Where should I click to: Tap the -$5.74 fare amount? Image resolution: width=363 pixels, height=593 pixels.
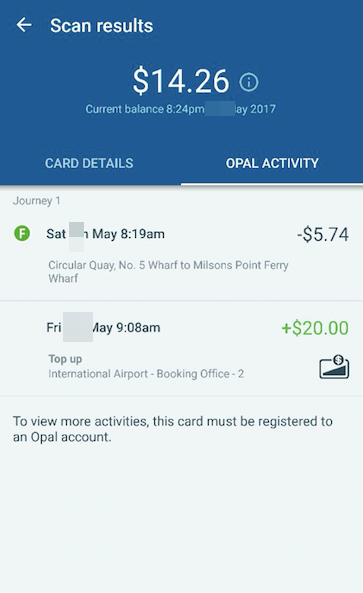tap(323, 234)
